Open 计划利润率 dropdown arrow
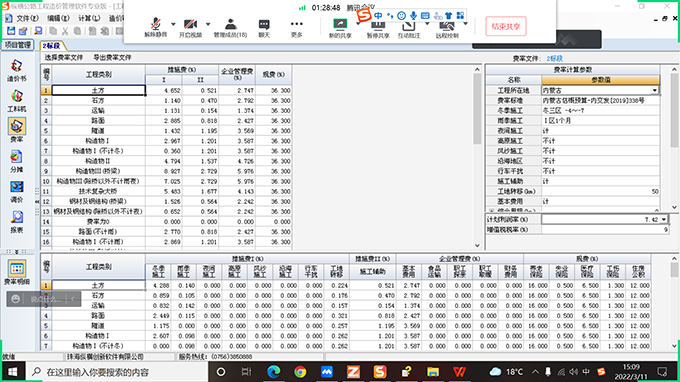The height and width of the screenshot is (382, 680). tap(664, 219)
